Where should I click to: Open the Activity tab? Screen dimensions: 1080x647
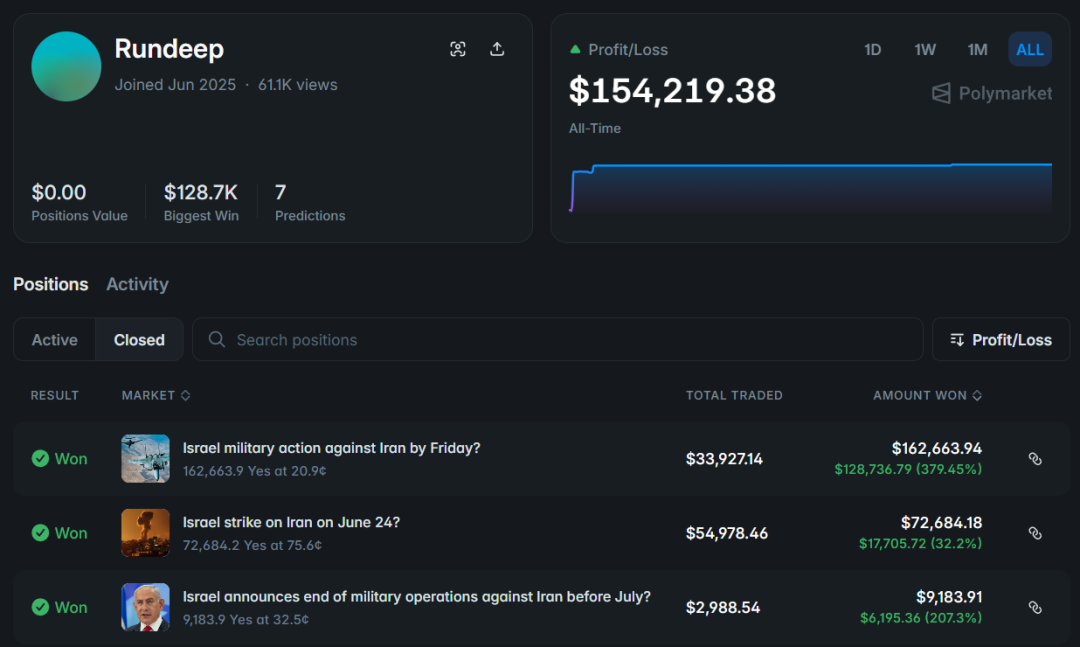click(x=137, y=284)
